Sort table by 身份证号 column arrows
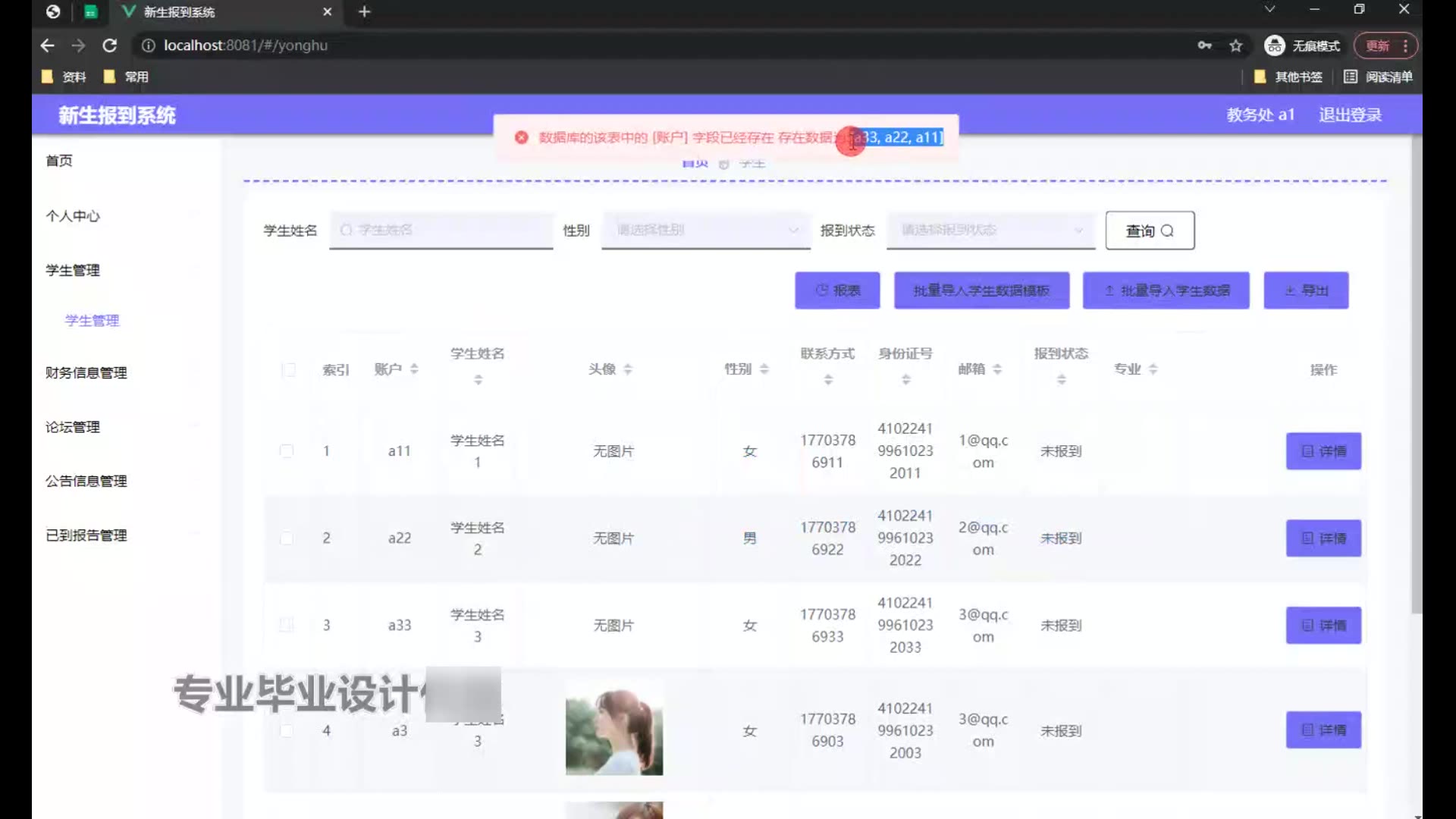 point(905,379)
